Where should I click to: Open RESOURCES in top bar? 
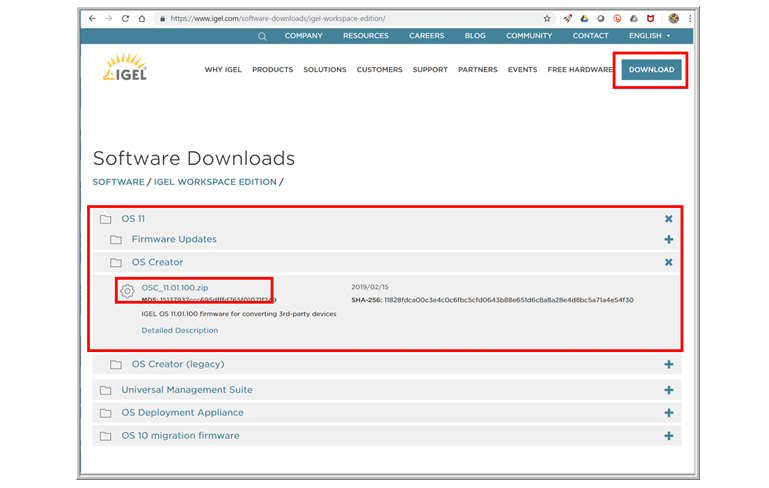(365, 36)
